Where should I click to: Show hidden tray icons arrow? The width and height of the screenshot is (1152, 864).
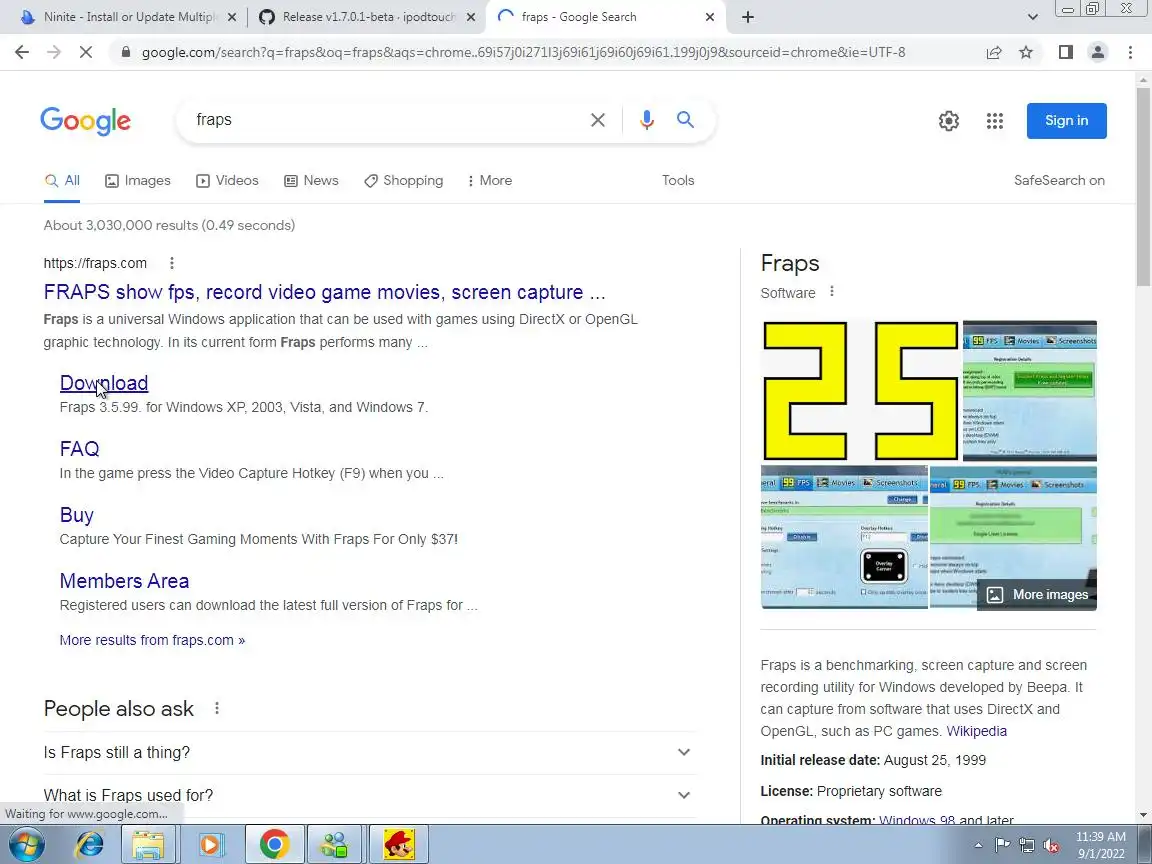click(978, 846)
